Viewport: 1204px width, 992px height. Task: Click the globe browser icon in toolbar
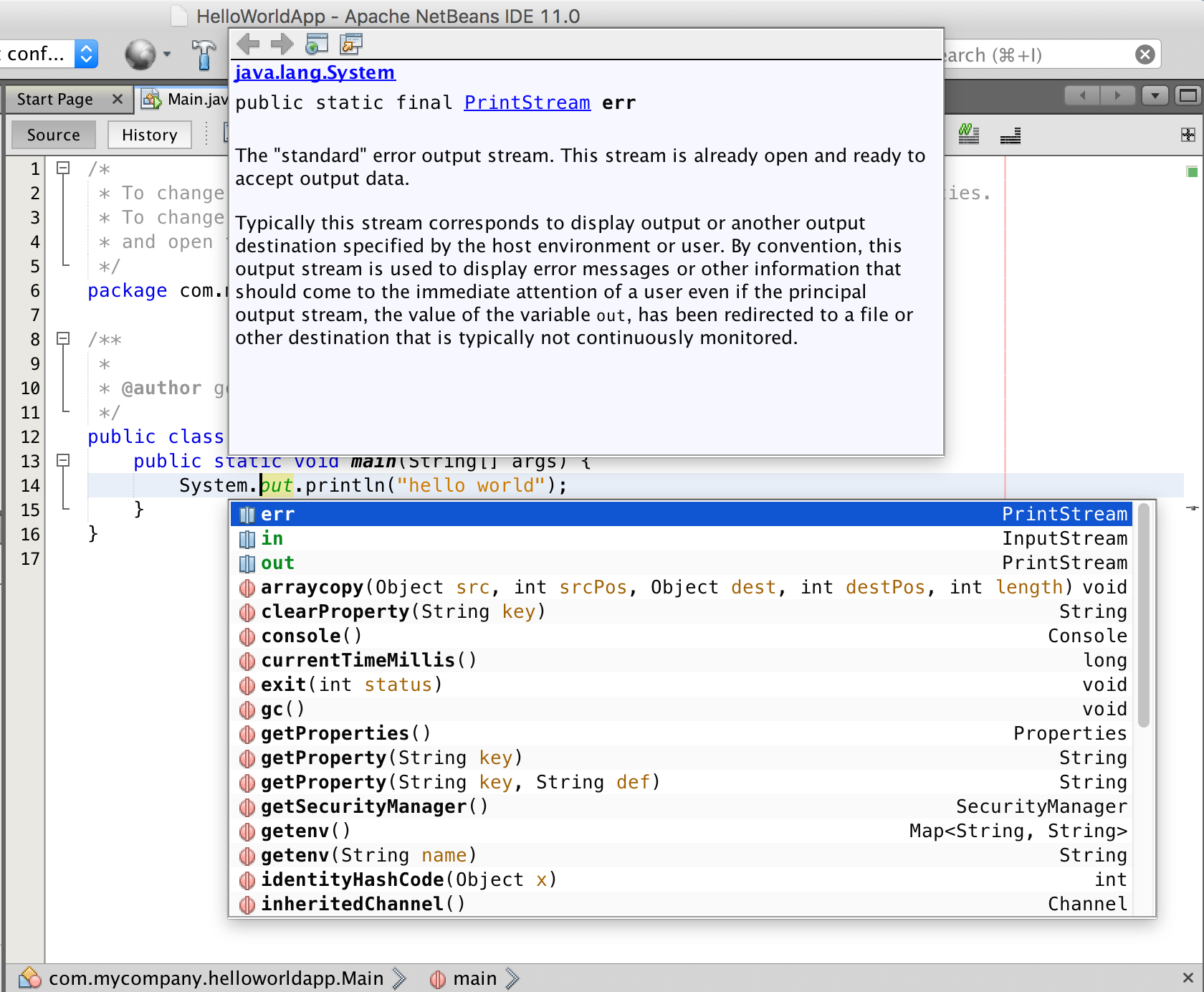140,54
